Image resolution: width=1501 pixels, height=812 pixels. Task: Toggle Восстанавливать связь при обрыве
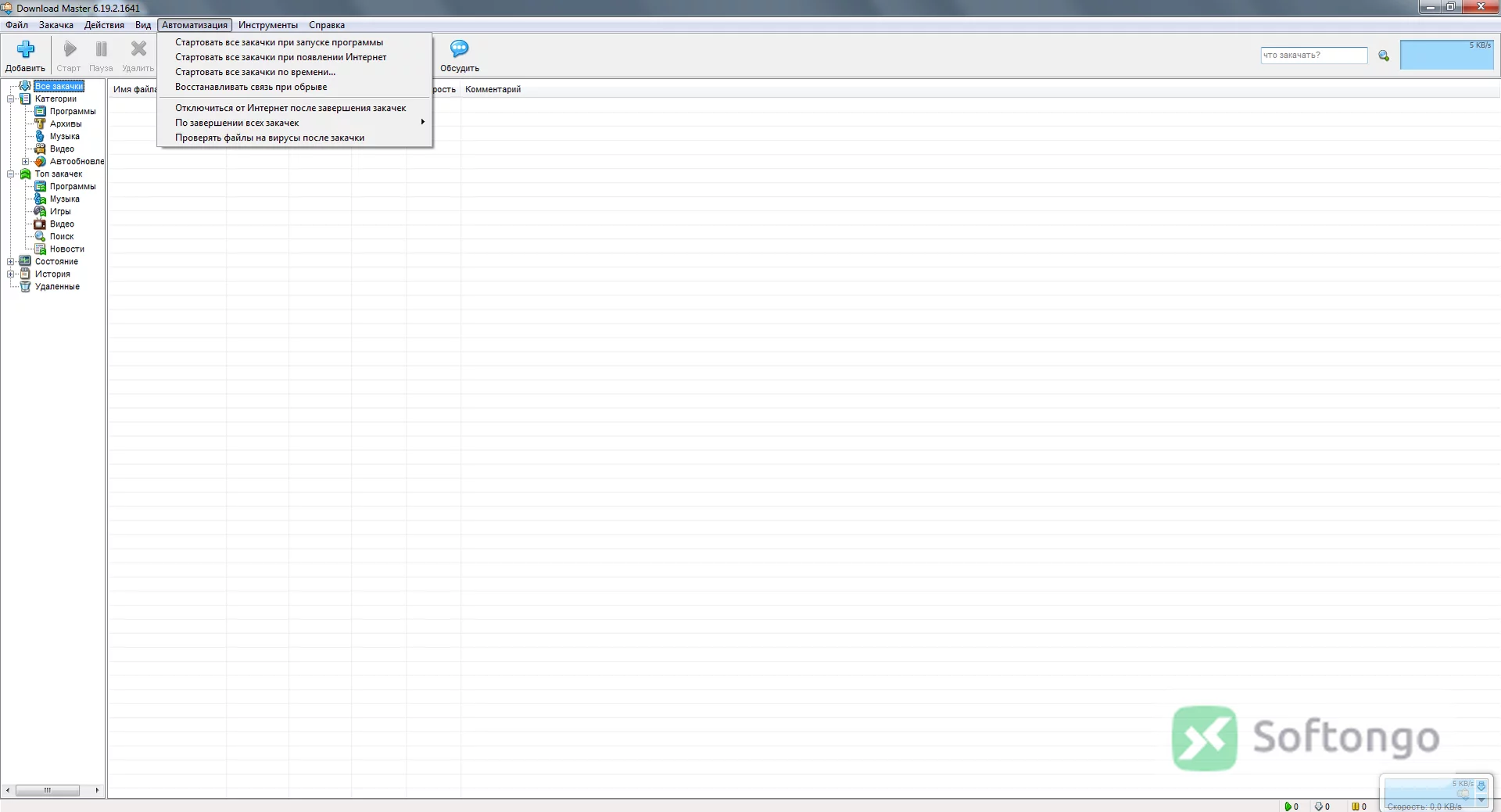pos(295,87)
